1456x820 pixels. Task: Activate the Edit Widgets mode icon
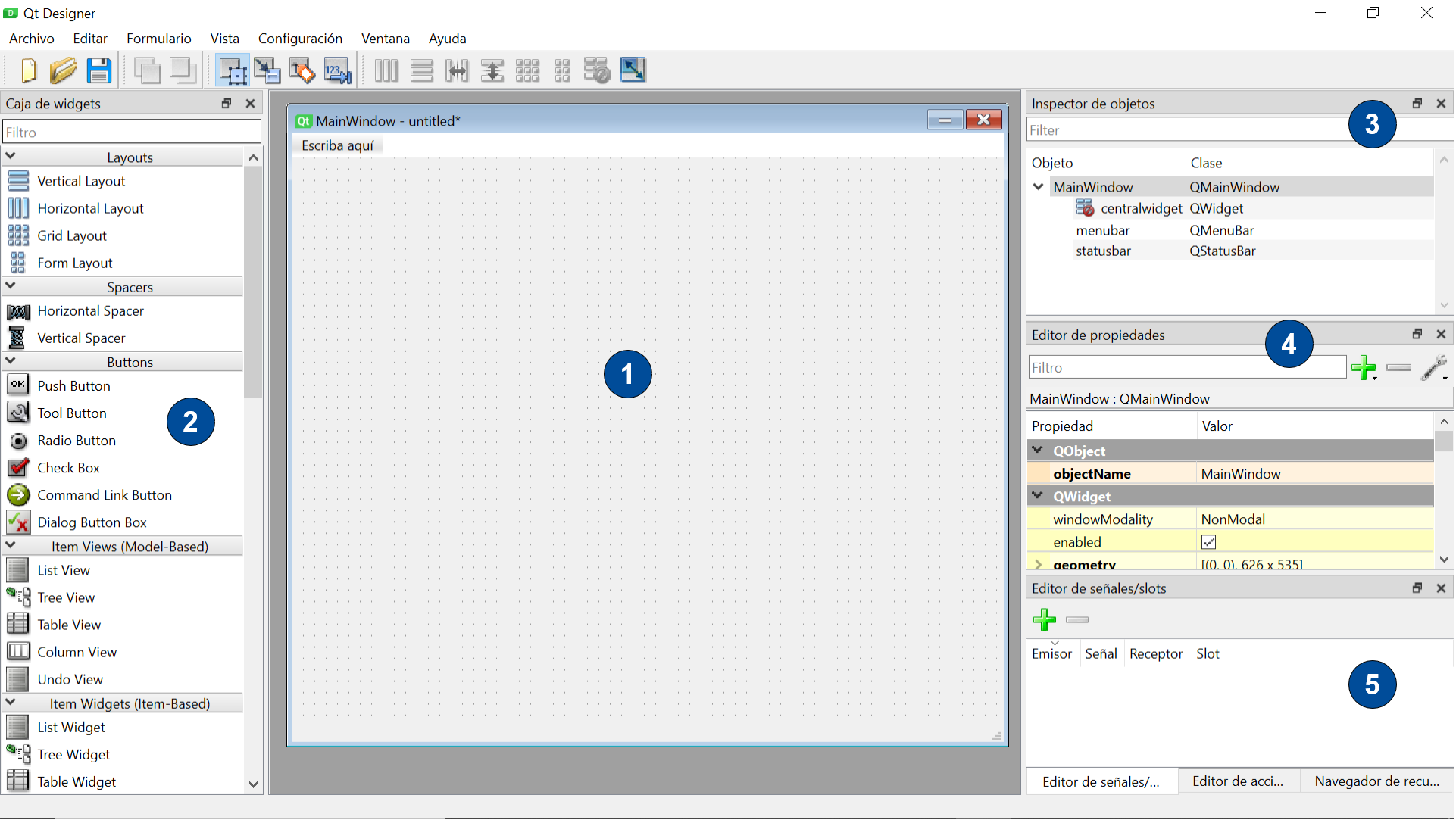[x=233, y=70]
